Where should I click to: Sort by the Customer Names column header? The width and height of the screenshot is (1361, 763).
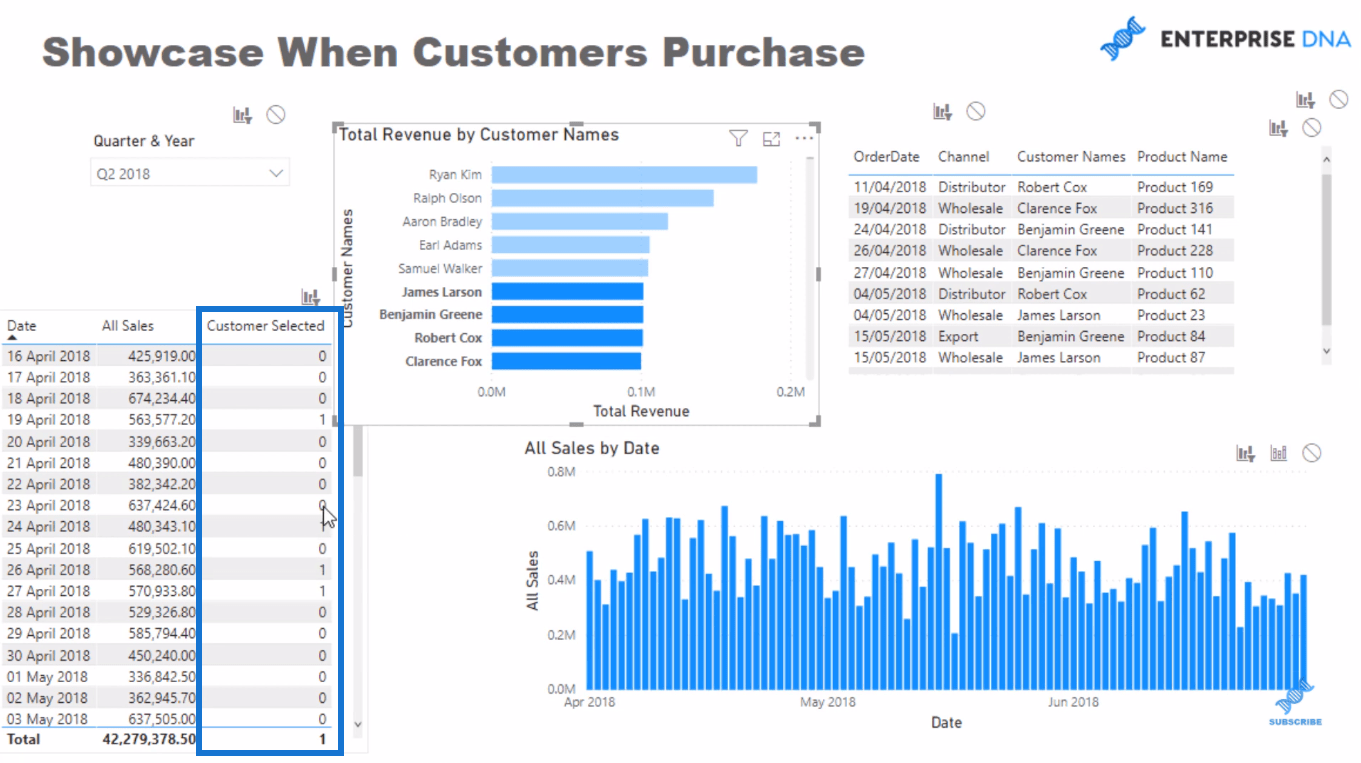click(1071, 157)
